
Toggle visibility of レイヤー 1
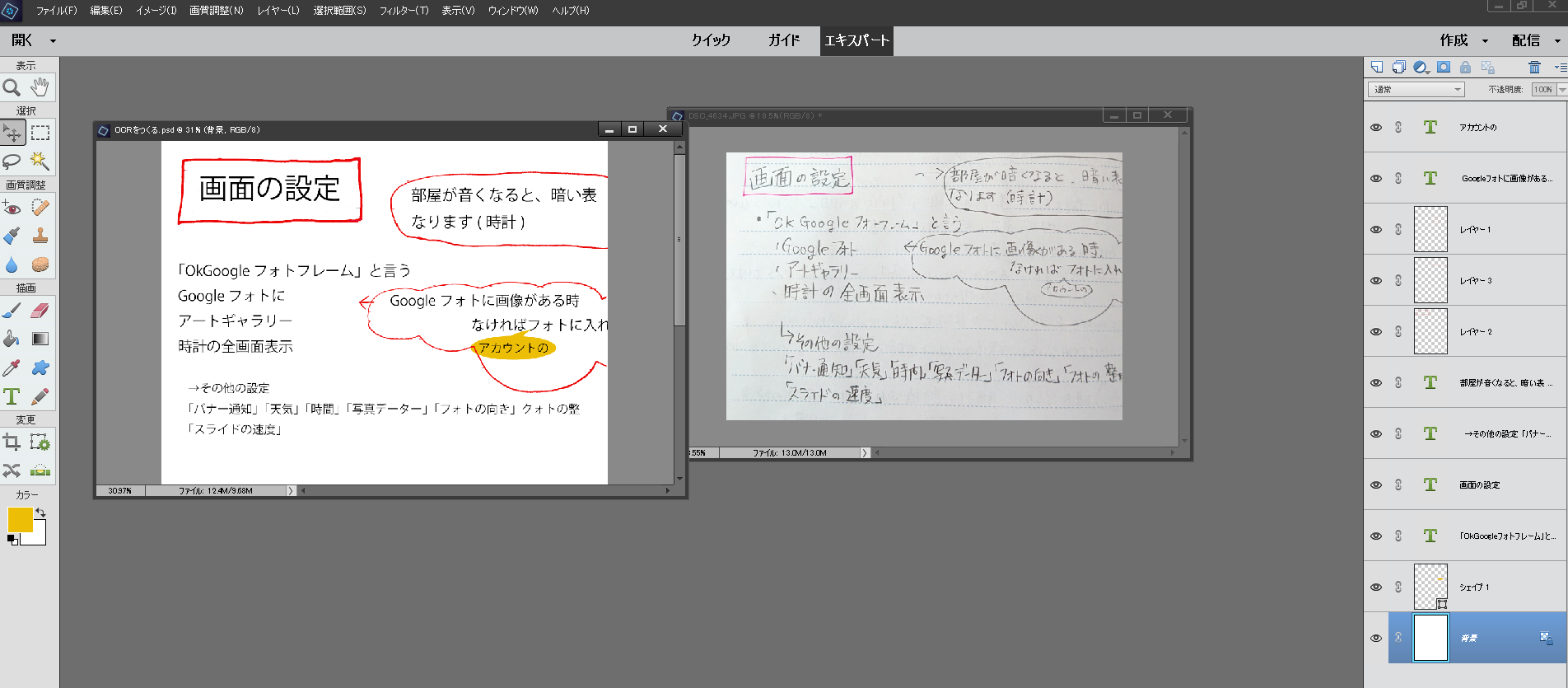1376,230
